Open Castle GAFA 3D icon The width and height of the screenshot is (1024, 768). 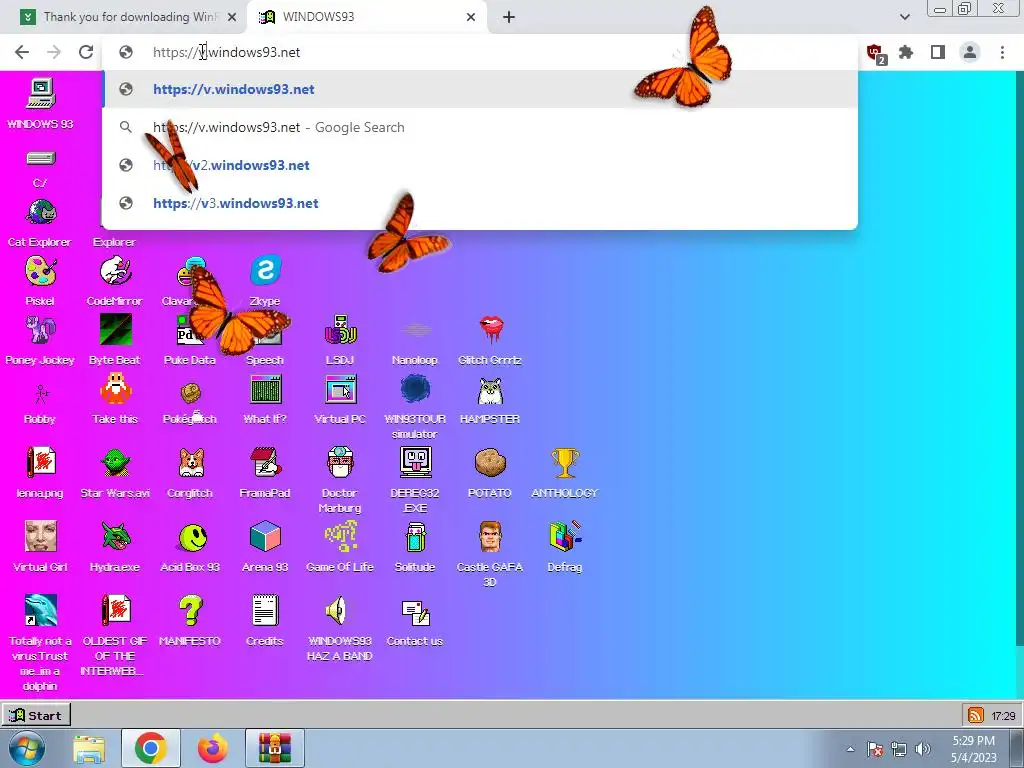tap(490, 537)
